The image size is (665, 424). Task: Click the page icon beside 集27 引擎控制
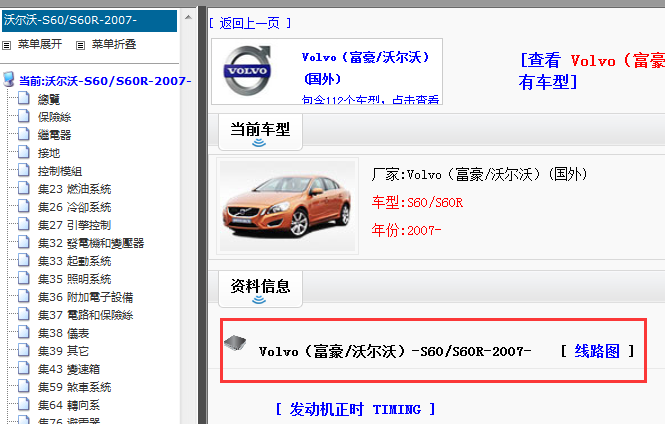pyautogui.click(x=24, y=224)
